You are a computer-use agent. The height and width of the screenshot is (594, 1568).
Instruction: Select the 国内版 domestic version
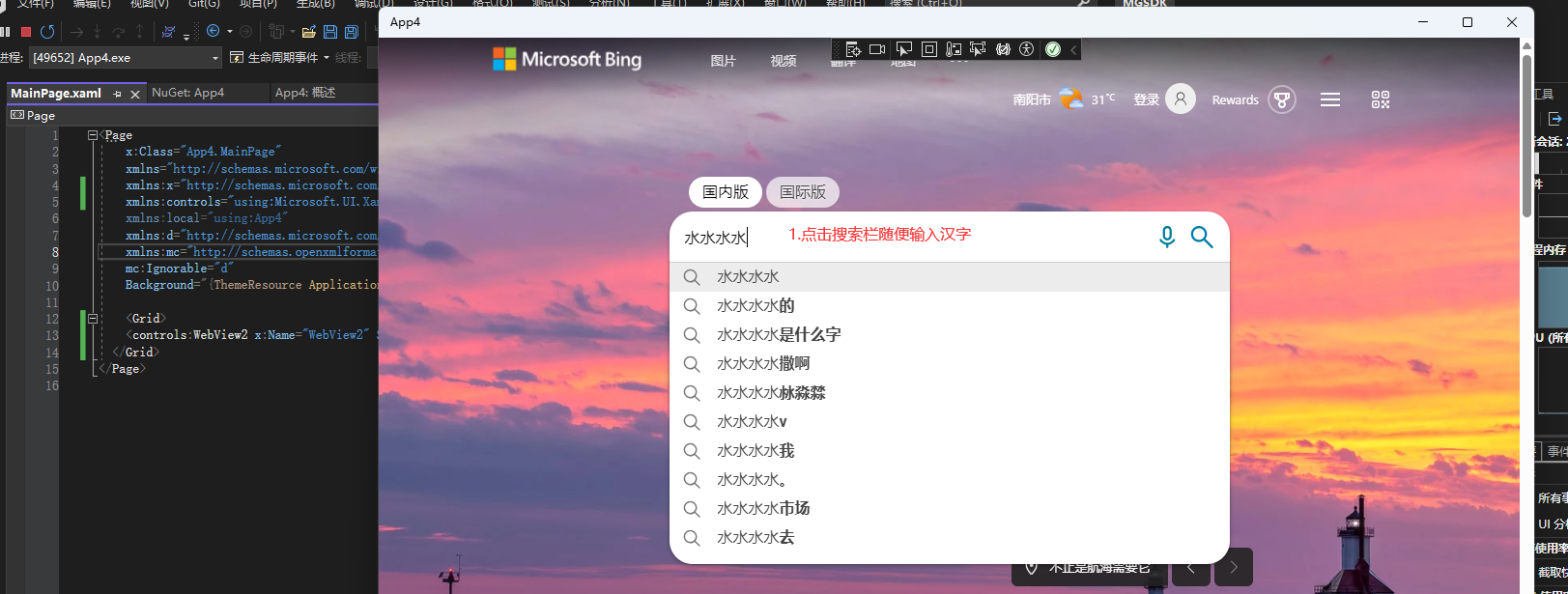[726, 192]
